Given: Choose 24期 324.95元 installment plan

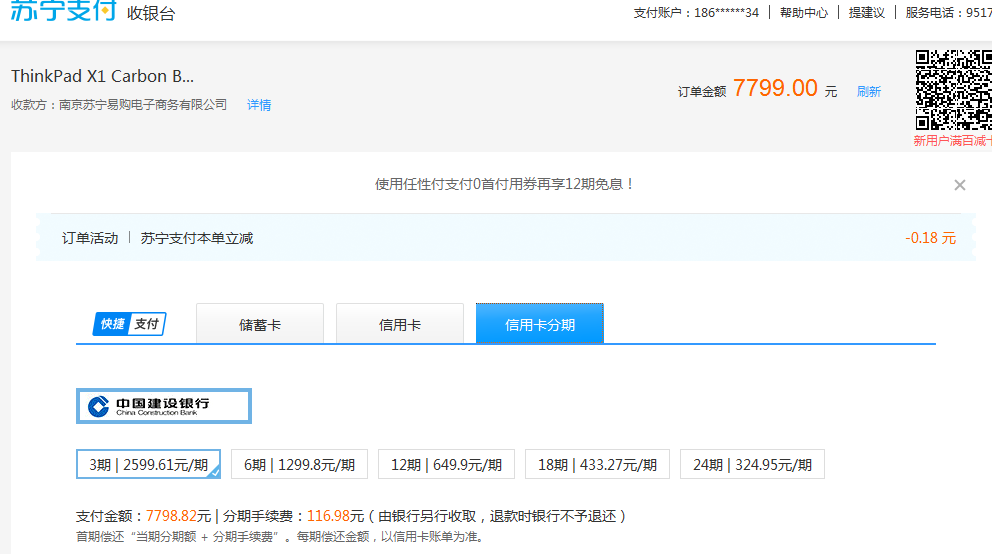Looking at the screenshot, I should 752,465.
